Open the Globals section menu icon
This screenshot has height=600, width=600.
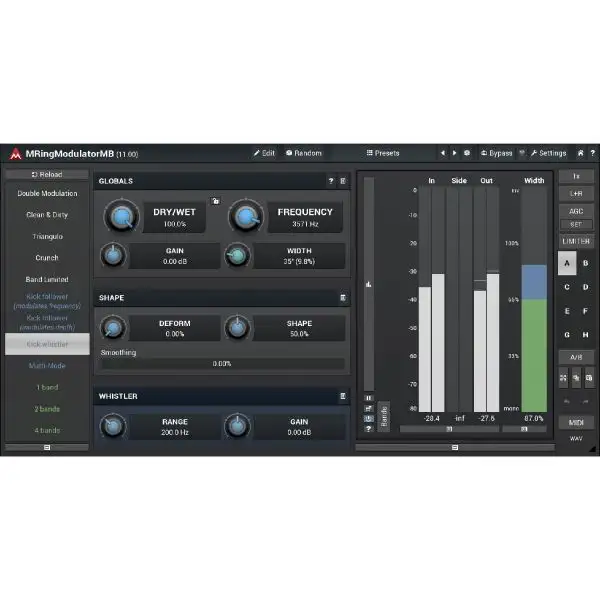coord(343,181)
